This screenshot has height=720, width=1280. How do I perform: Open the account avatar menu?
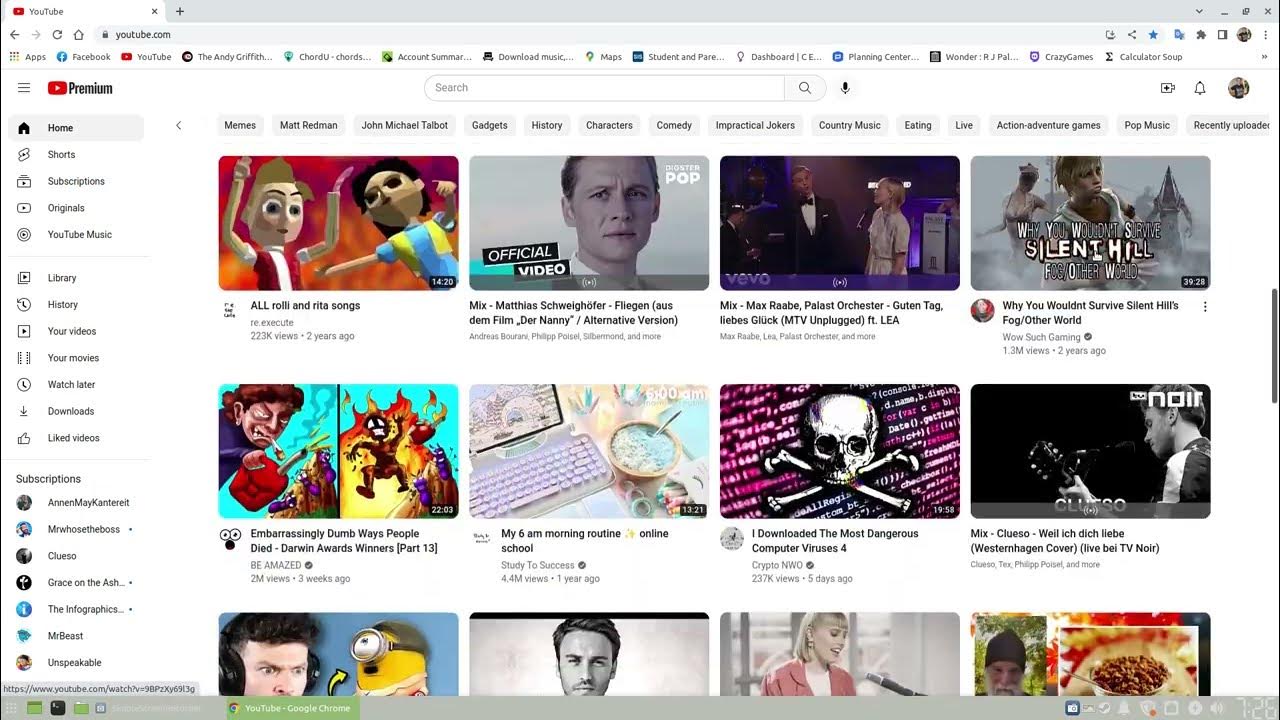(1239, 88)
